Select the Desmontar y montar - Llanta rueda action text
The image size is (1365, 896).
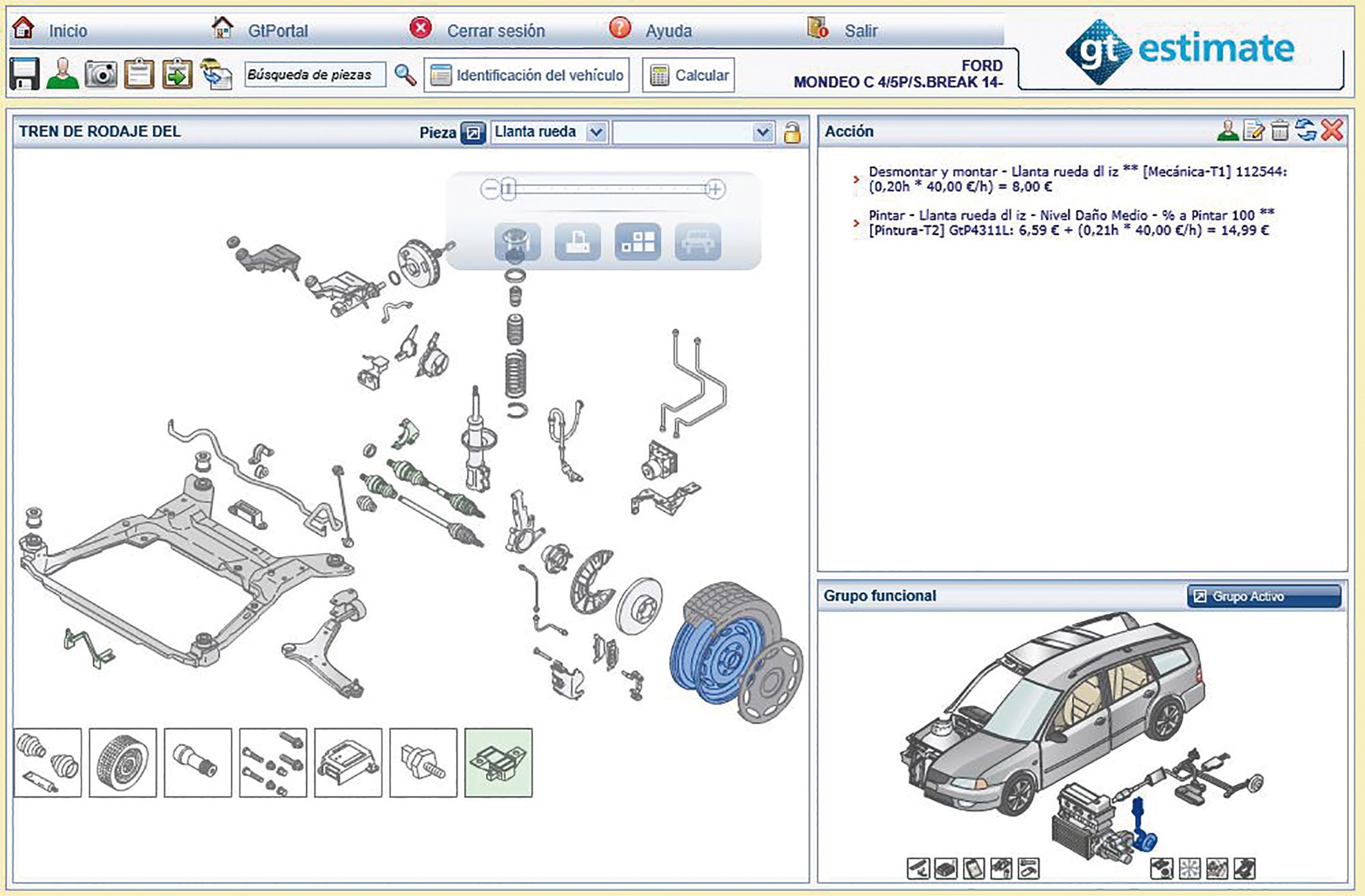(1077, 179)
